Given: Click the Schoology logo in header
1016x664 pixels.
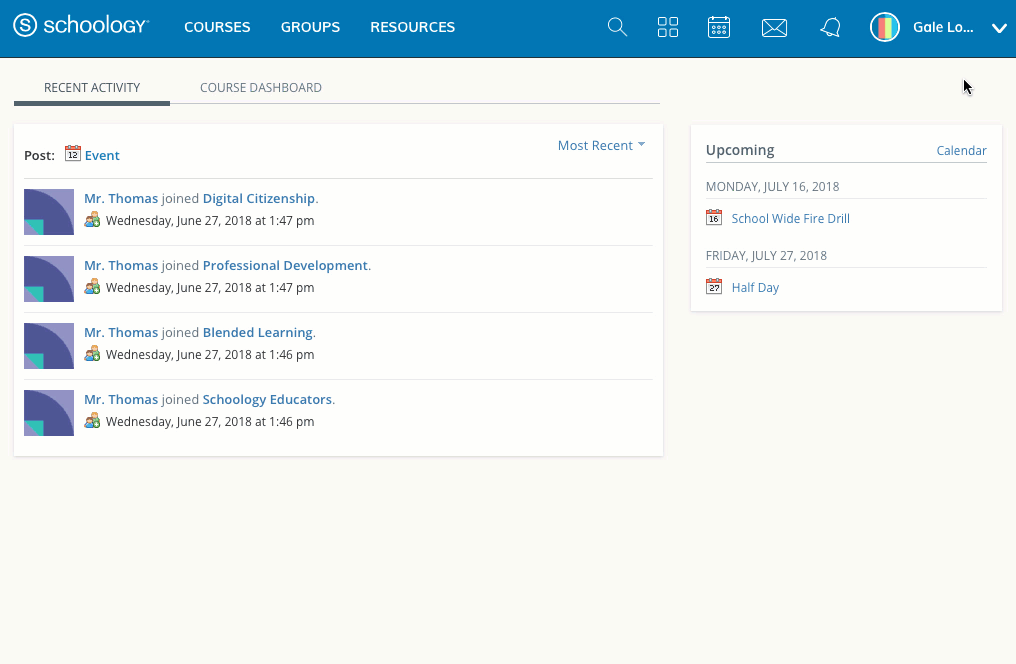Looking at the screenshot, I should (81, 27).
